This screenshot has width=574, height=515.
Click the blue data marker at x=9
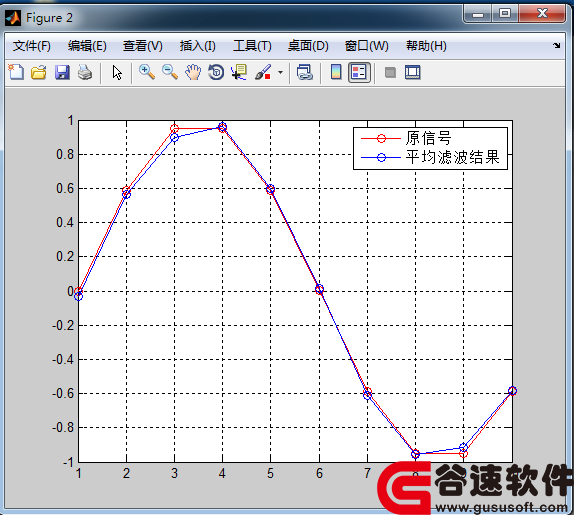(463, 447)
